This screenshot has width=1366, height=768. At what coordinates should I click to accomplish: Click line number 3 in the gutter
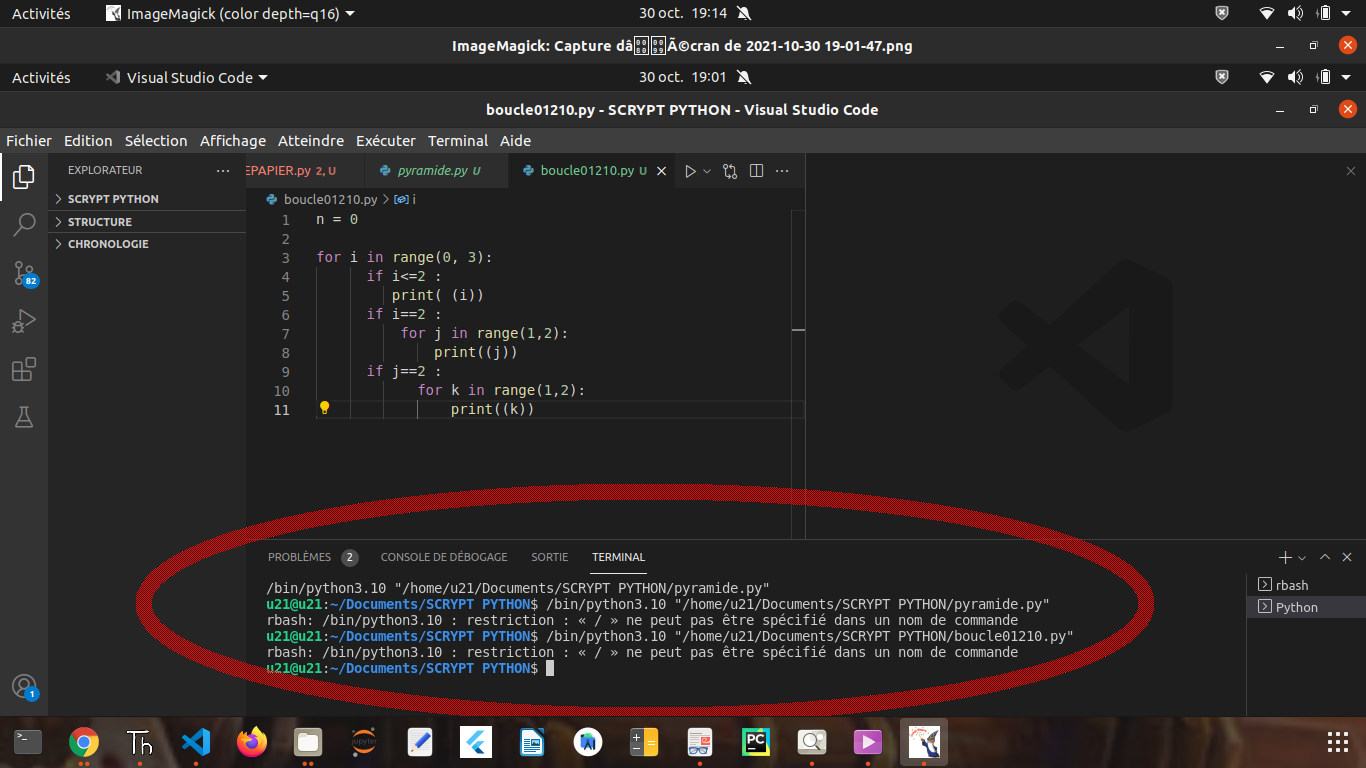pos(286,257)
